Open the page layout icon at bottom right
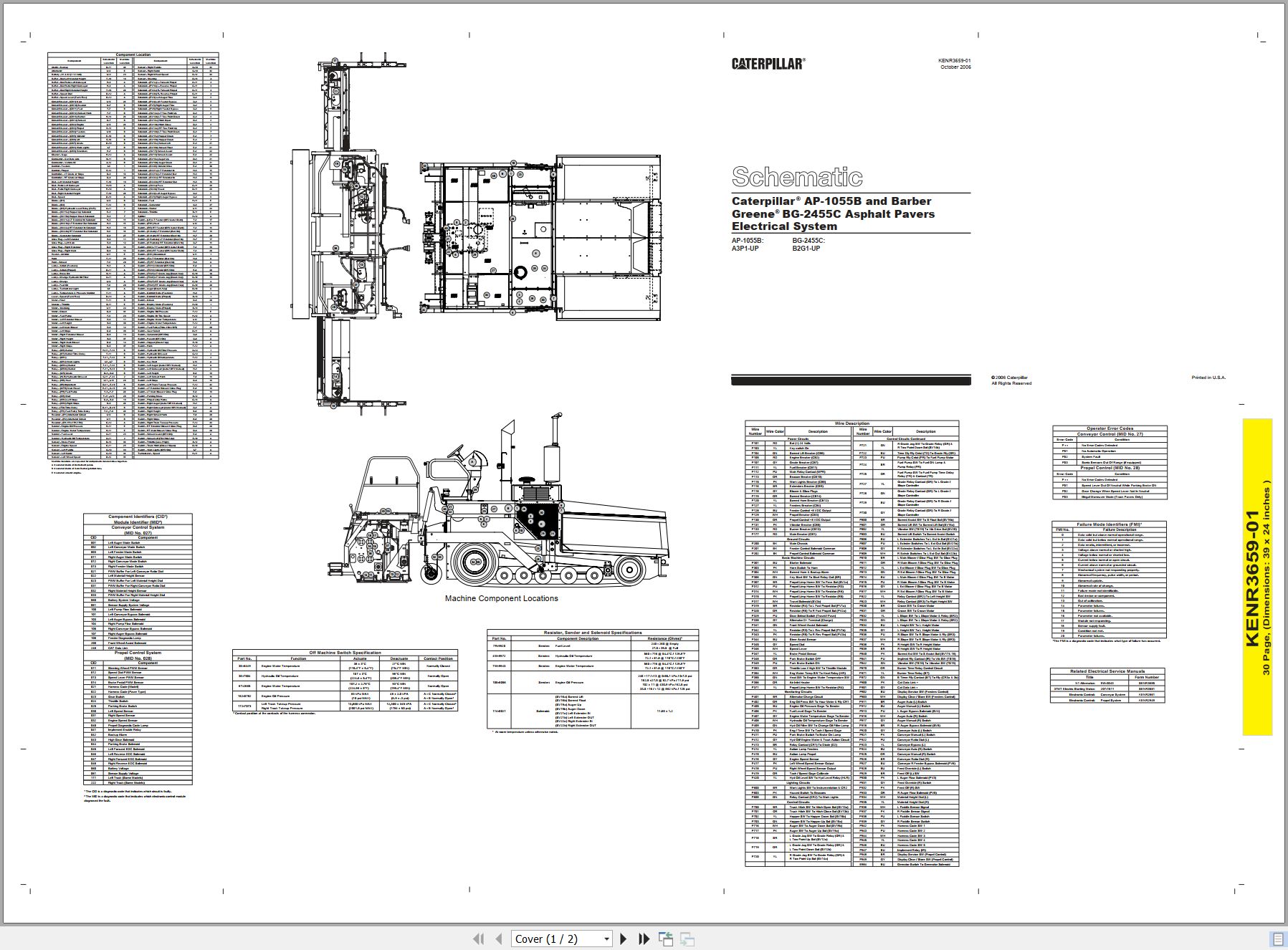 (x=1277, y=939)
